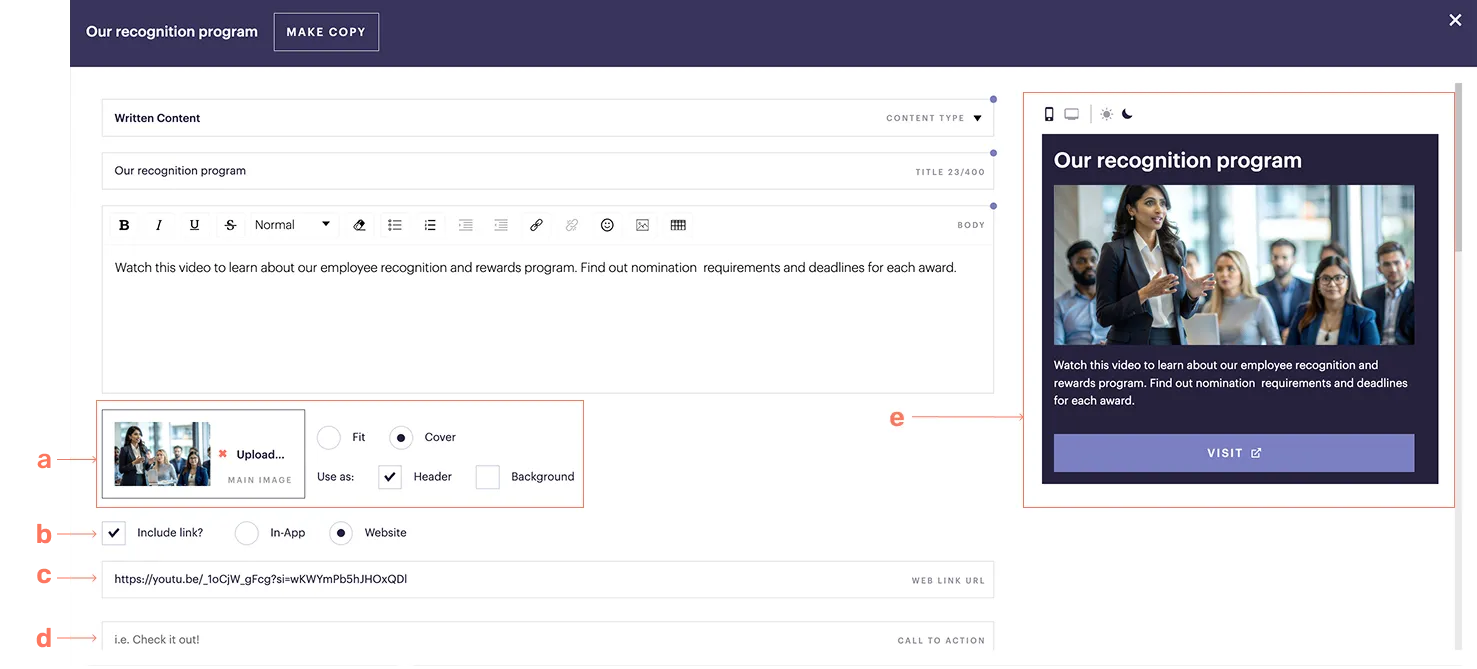This screenshot has width=1477, height=669.
Task: Select the Fit image option
Action: click(x=329, y=437)
